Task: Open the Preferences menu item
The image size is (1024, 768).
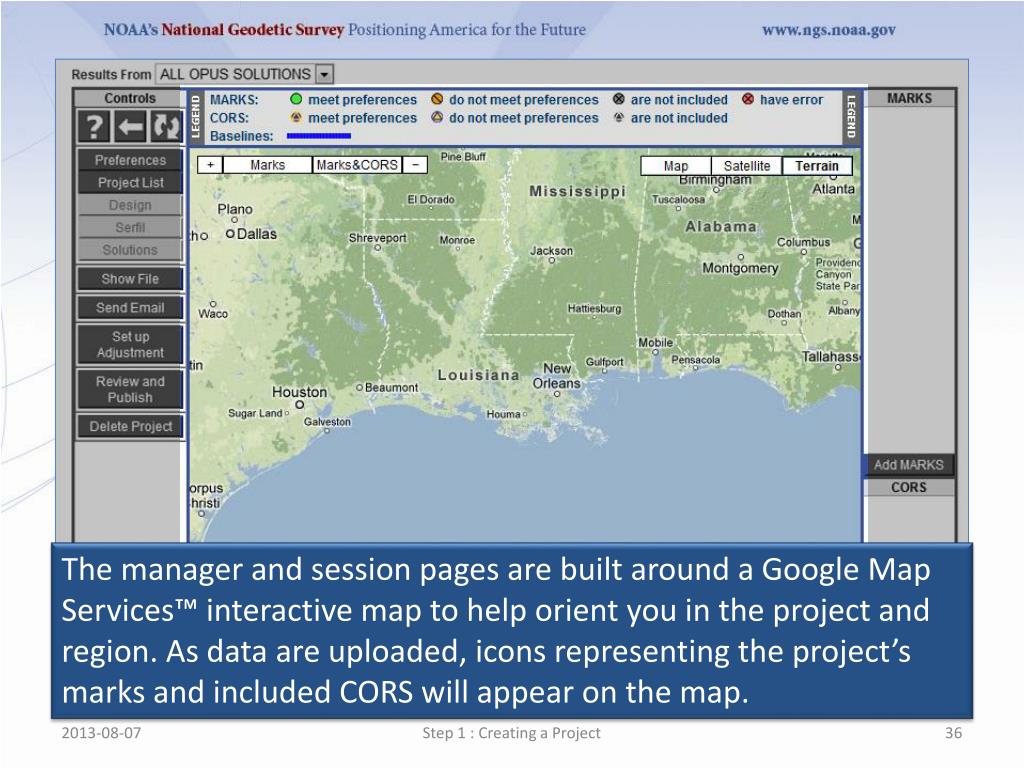Action: pos(130,160)
